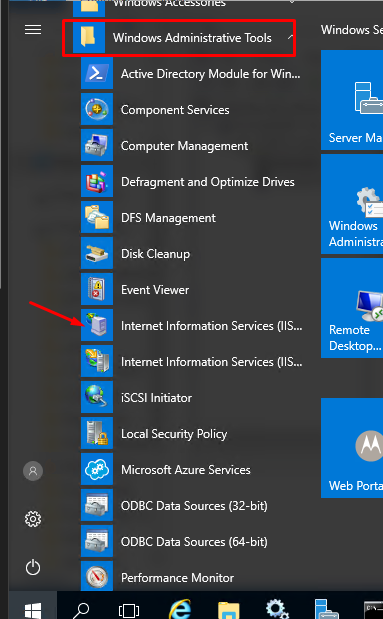Open the Power options button
383x619 pixels.
(x=33, y=567)
